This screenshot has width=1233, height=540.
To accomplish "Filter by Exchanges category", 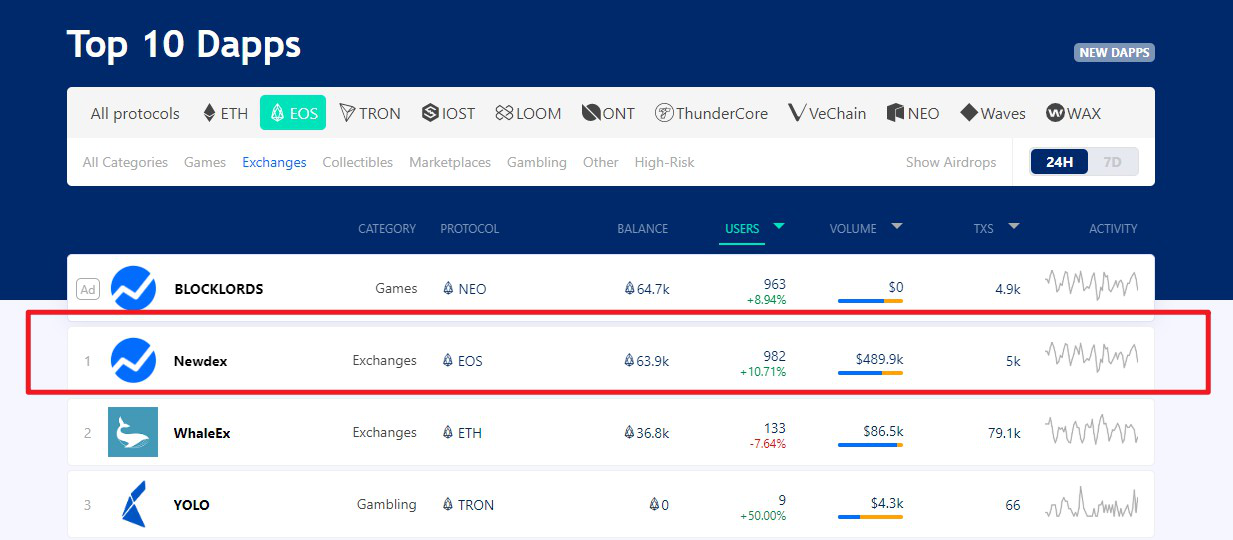I will (274, 162).
